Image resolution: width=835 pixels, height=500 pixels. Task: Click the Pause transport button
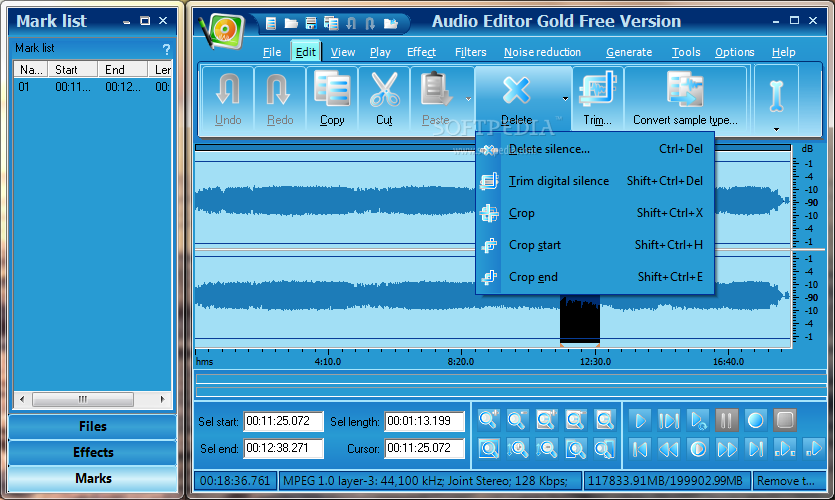(726, 420)
